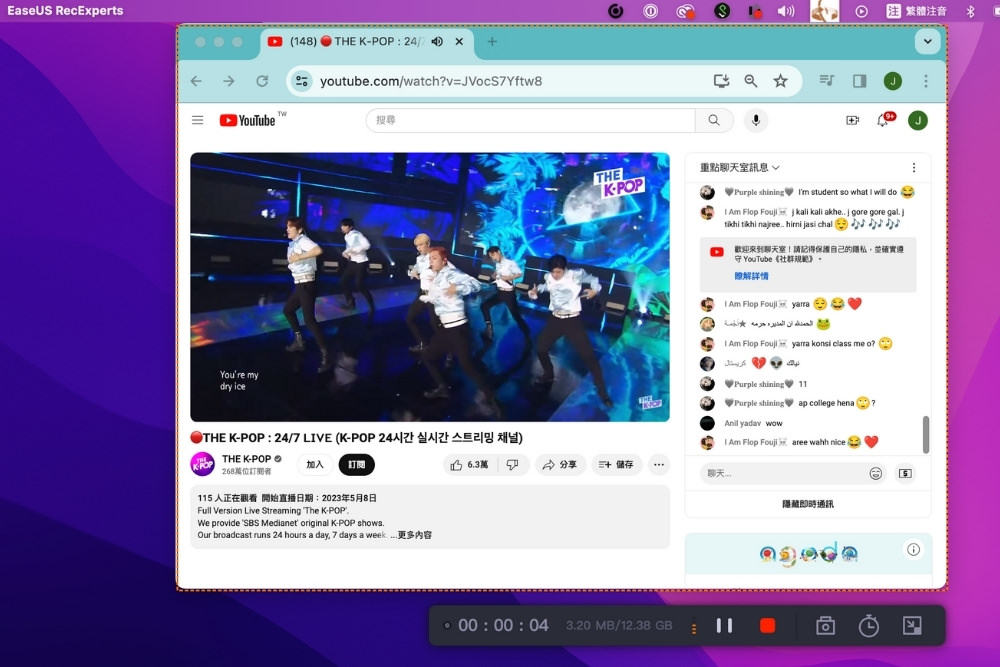Click the 儲存 save button
Screen dimensions: 1000x667
click(616, 465)
